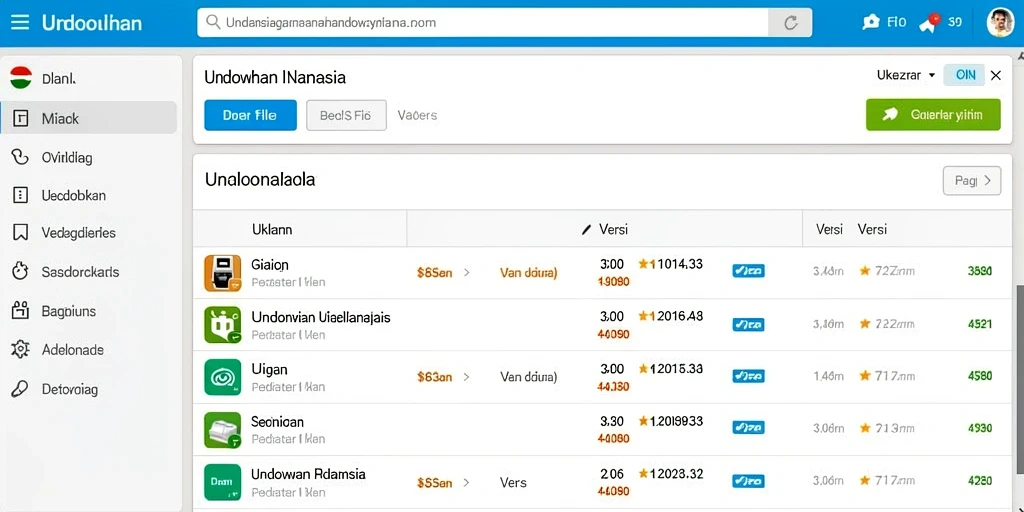
Task: Click the Adelonads gear icon in sidebar
Action: pyautogui.click(x=20, y=350)
